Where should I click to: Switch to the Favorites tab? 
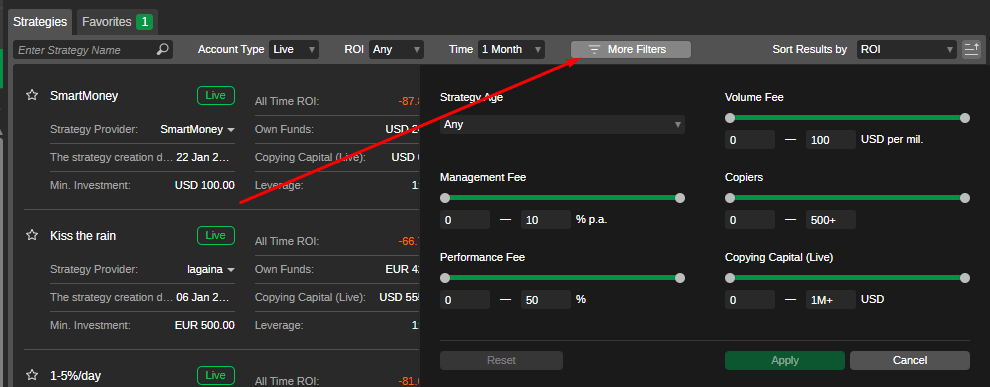pyautogui.click(x=117, y=21)
